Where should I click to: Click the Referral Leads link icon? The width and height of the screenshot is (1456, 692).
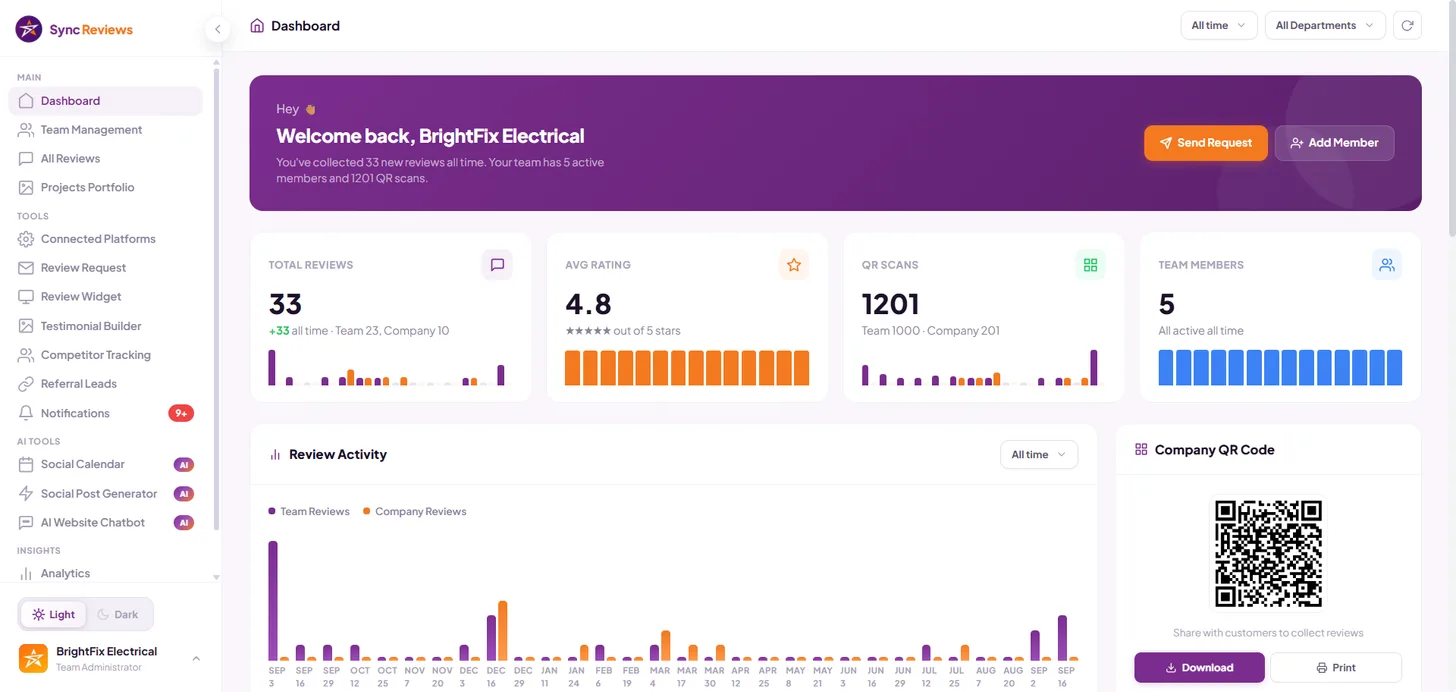click(x=26, y=384)
